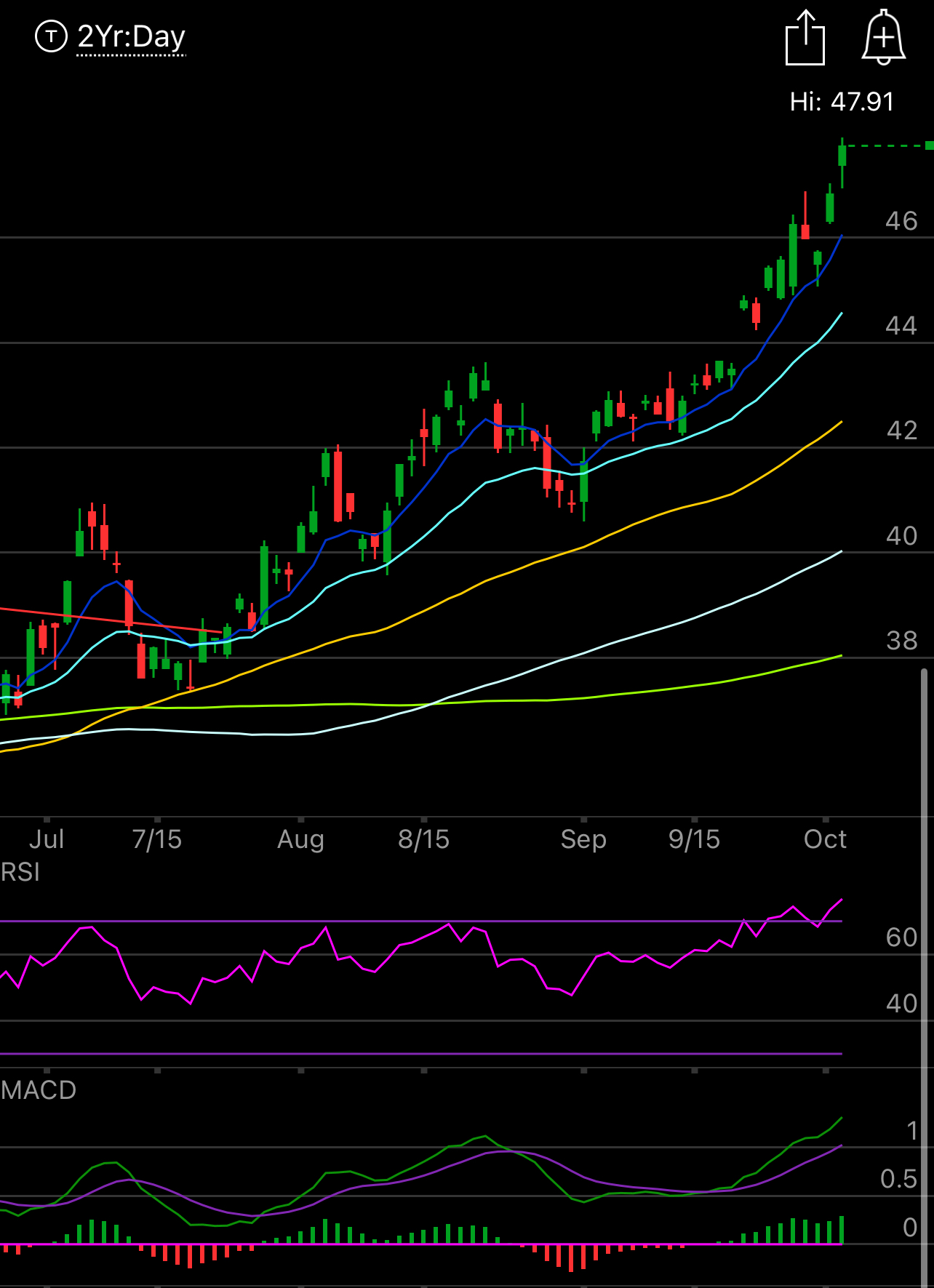Select the 38 price axis label

902,641
